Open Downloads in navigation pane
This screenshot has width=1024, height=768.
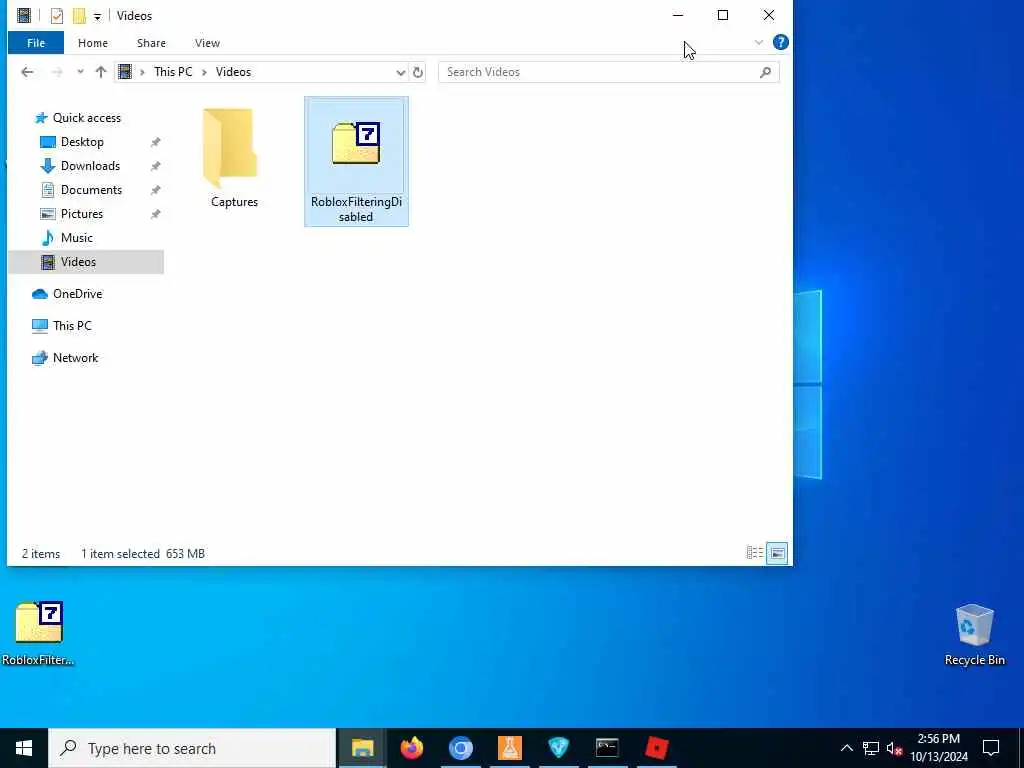pos(90,166)
